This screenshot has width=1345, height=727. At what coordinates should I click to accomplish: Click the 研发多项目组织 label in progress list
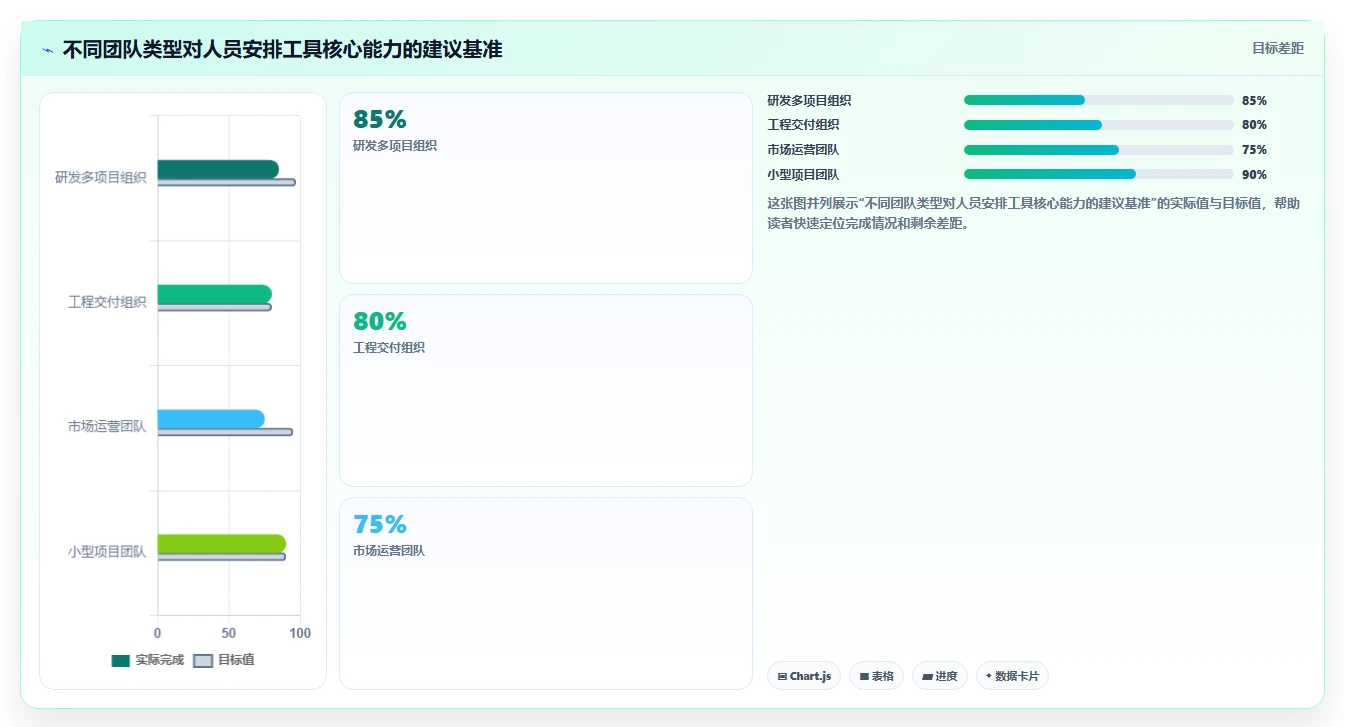tap(809, 101)
